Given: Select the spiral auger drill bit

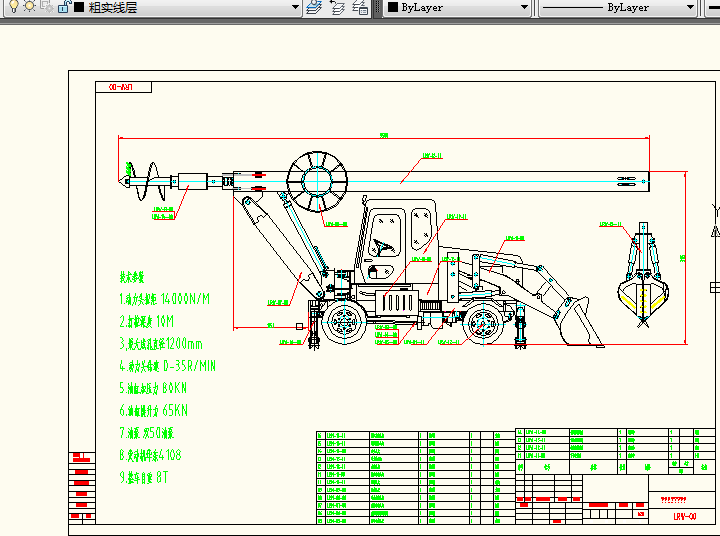Looking at the screenshot, I should pos(145,181).
